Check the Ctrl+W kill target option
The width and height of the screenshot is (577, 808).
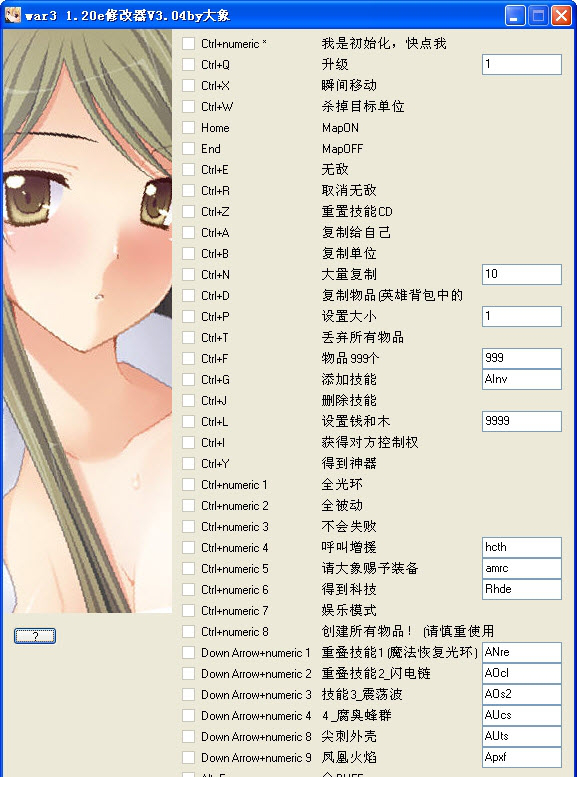click(x=189, y=106)
